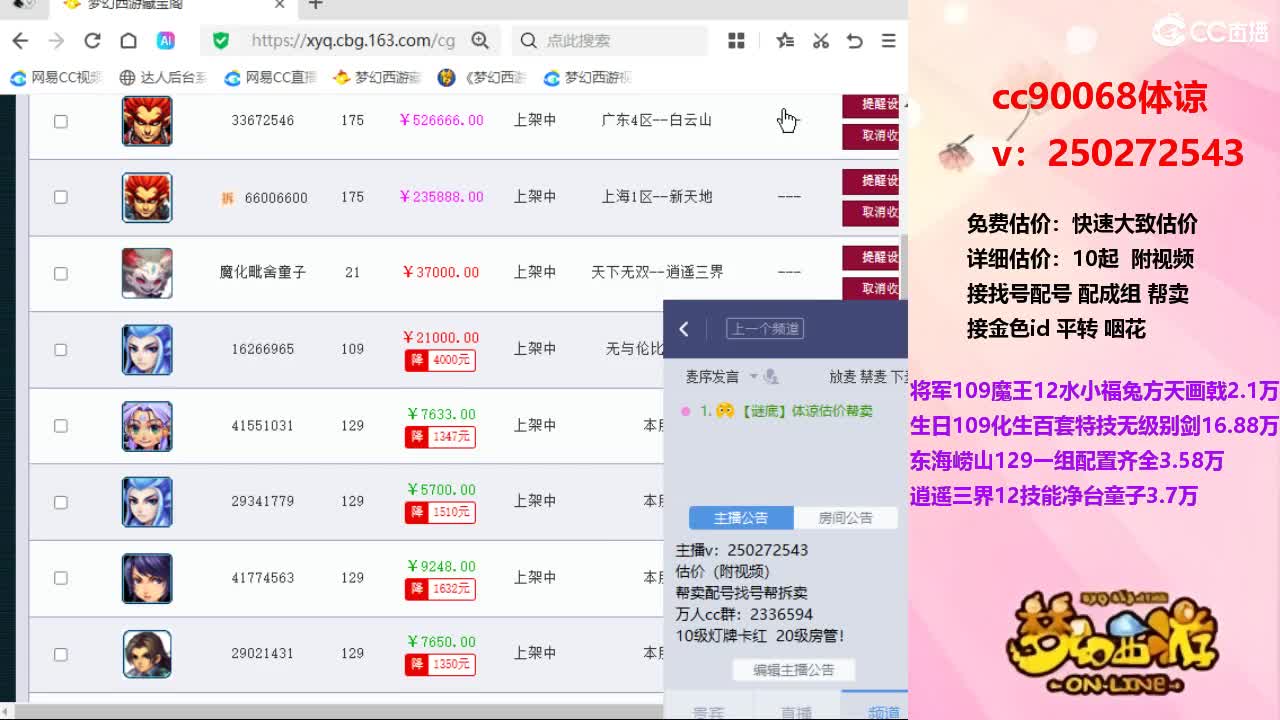Open the apps grid icon

[737, 41]
